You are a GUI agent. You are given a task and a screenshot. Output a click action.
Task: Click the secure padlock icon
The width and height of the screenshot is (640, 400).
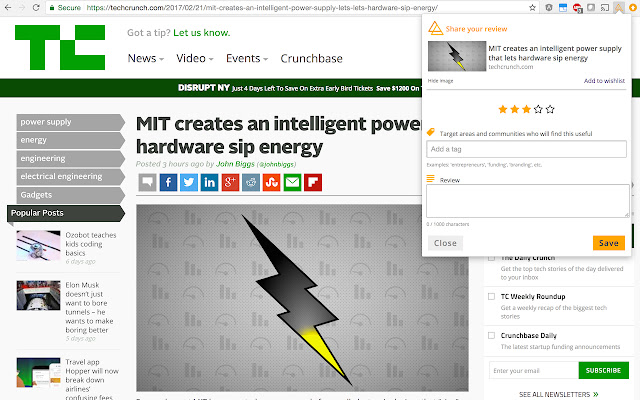[51, 7]
